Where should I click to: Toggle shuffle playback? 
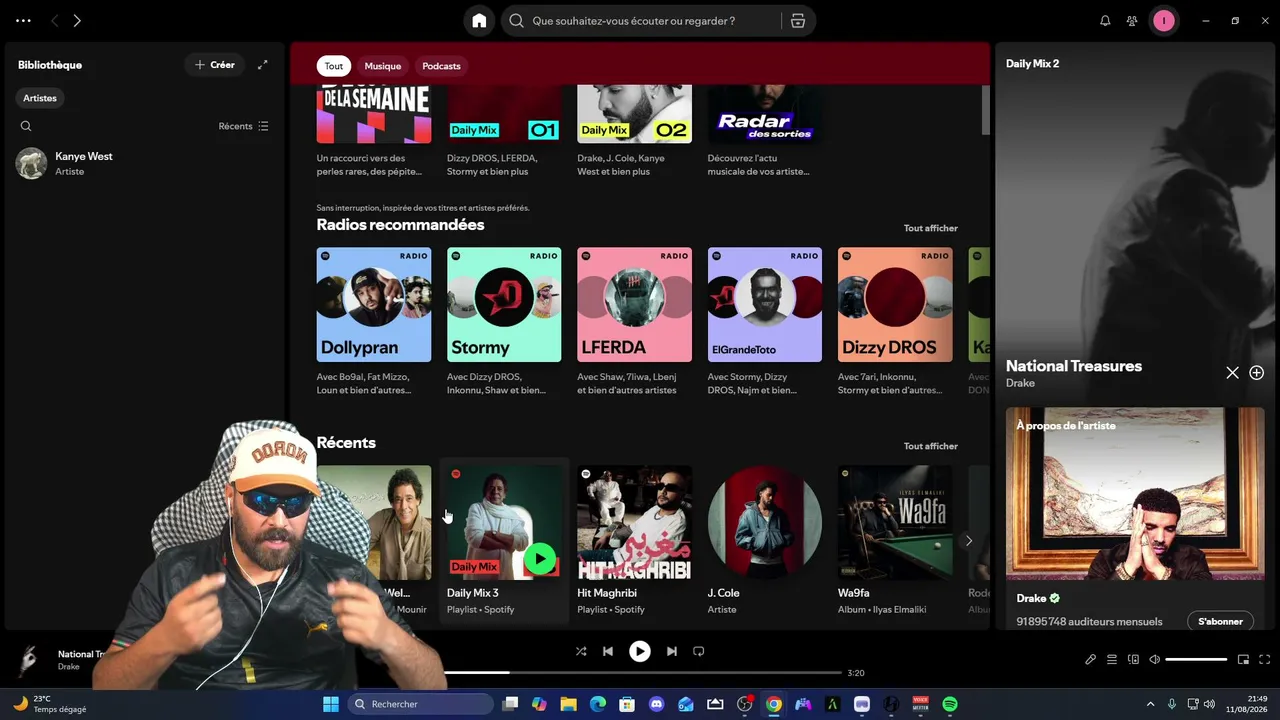(x=581, y=651)
